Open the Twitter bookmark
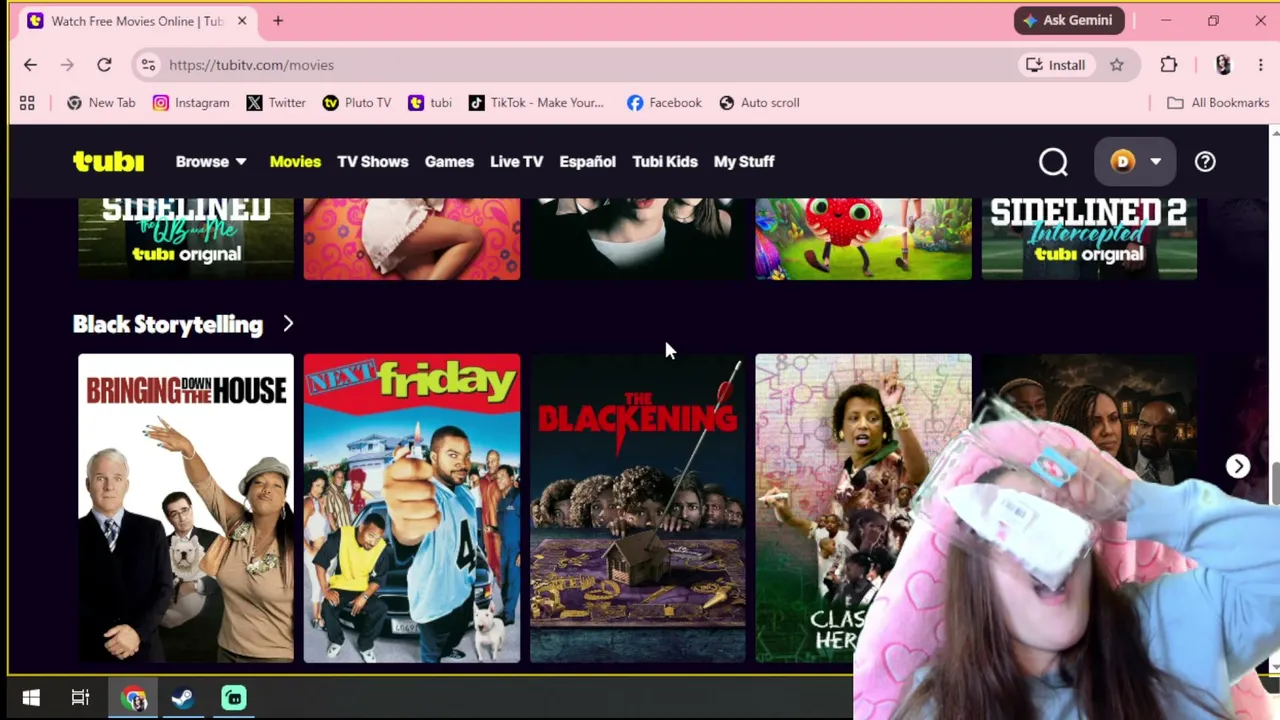Viewport: 1280px width, 720px height. click(x=276, y=103)
